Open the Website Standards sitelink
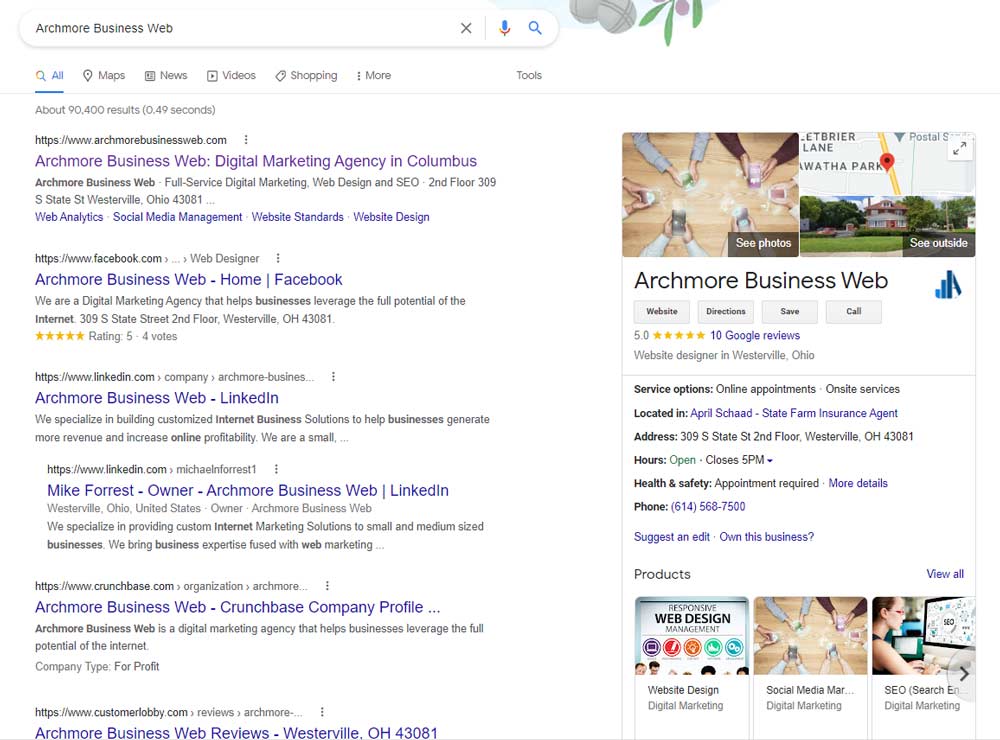The image size is (1000, 740). click(297, 217)
